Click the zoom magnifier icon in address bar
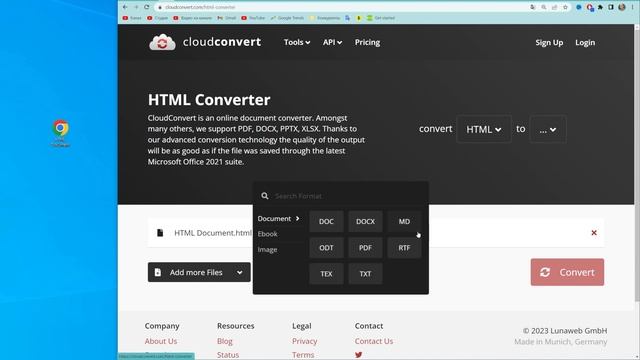Image resolution: width=640 pixels, height=360 pixels. (x=544, y=7)
